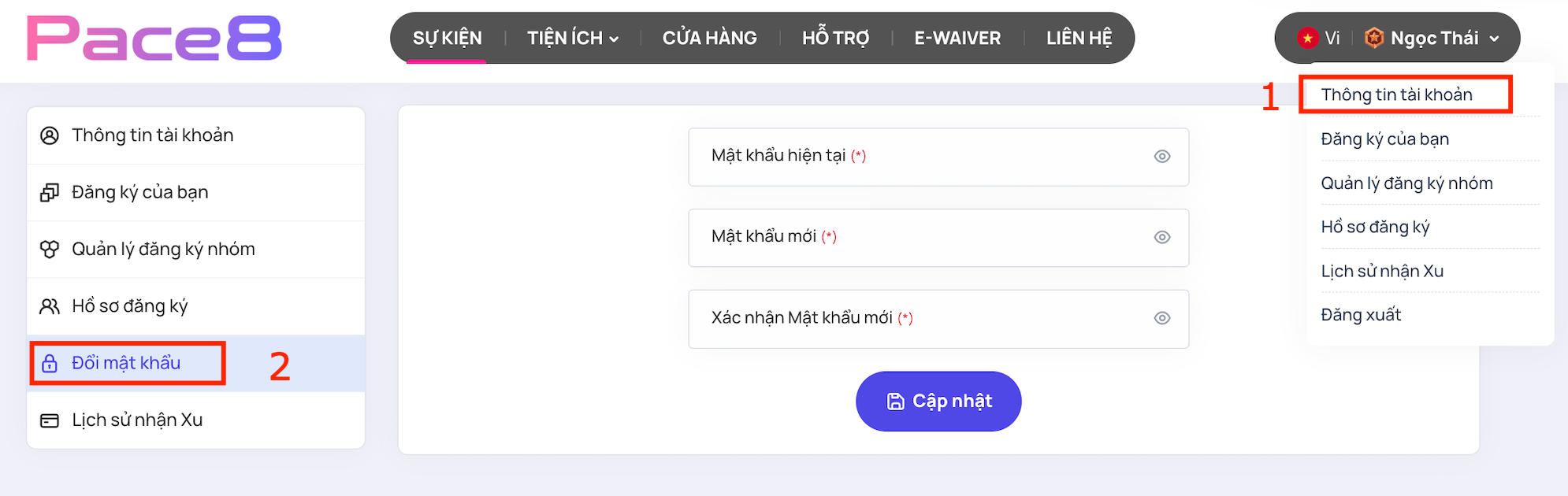The image size is (1568, 496).
Task: Show the current password with the eye icon
Action: click(1161, 157)
